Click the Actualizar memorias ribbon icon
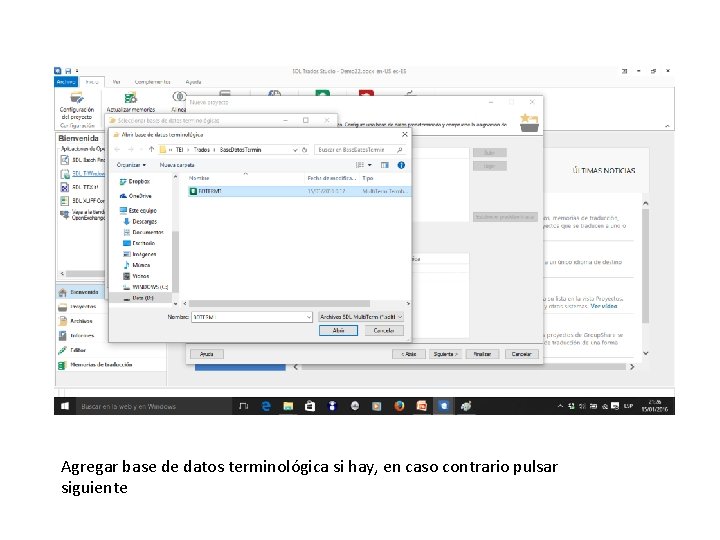 (131, 97)
